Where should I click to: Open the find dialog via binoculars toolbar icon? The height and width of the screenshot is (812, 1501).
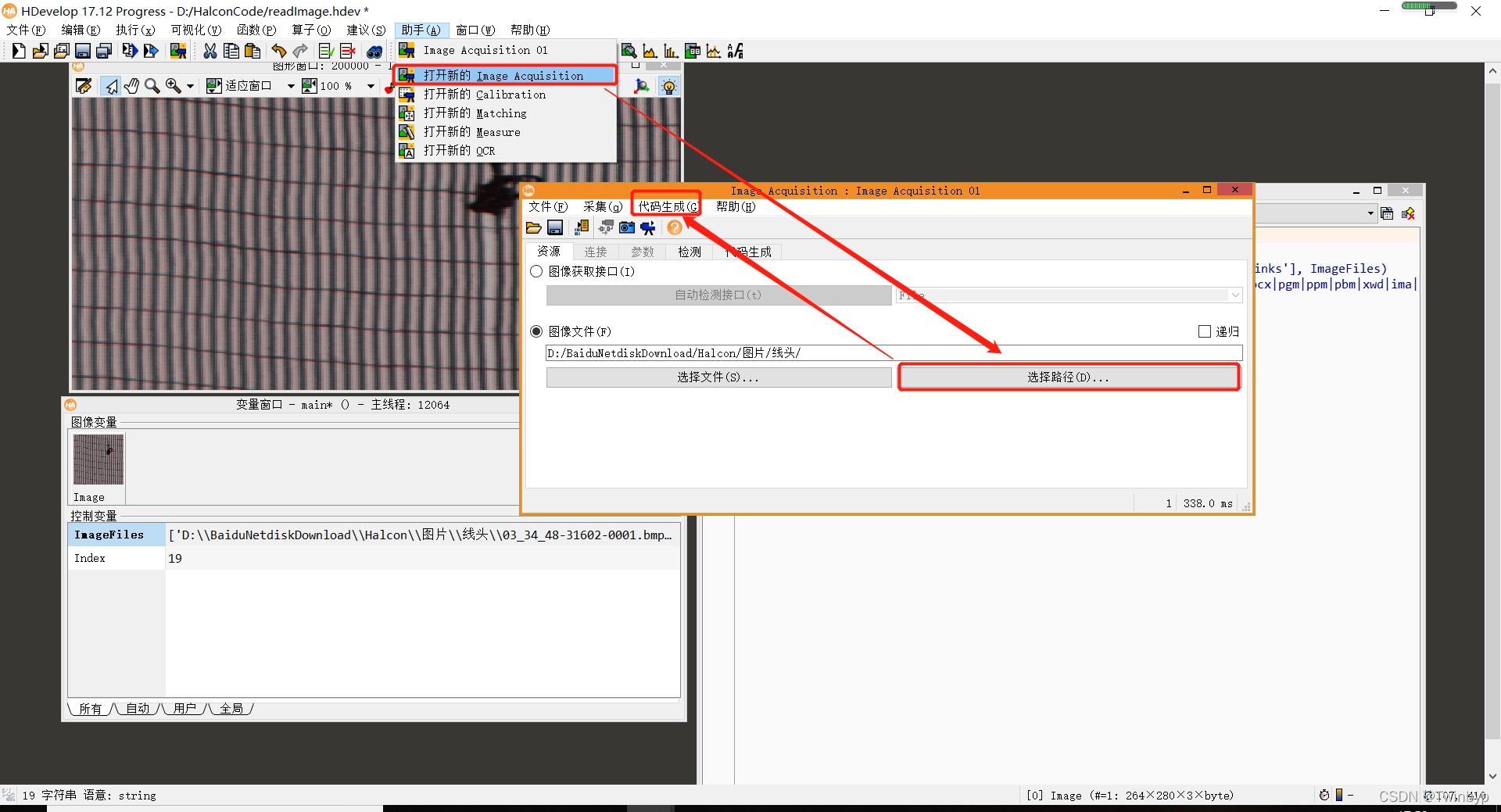tap(375, 51)
